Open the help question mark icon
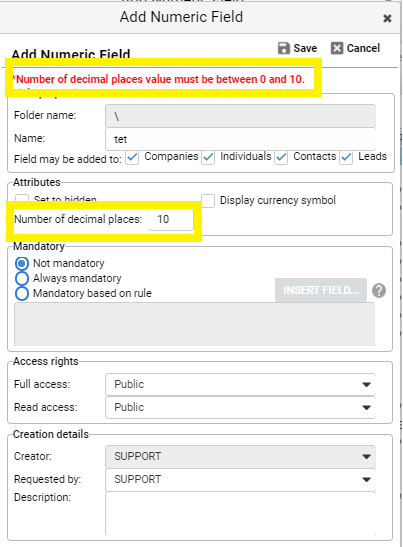This screenshot has width=403, height=547. pos(379,290)
